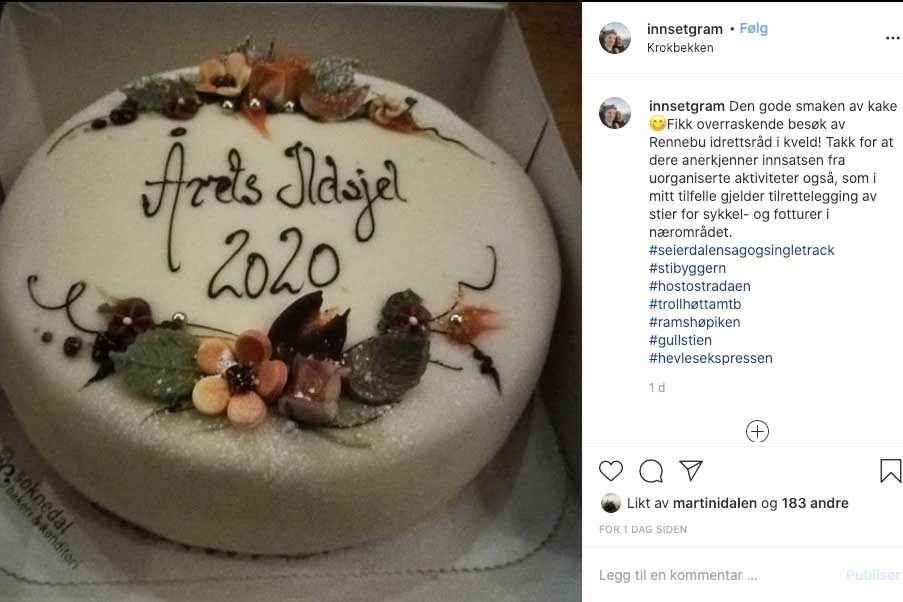This screenshot has width=903, height=602.
Task: Share the post via paper plane icon
Action: point(690,471)
